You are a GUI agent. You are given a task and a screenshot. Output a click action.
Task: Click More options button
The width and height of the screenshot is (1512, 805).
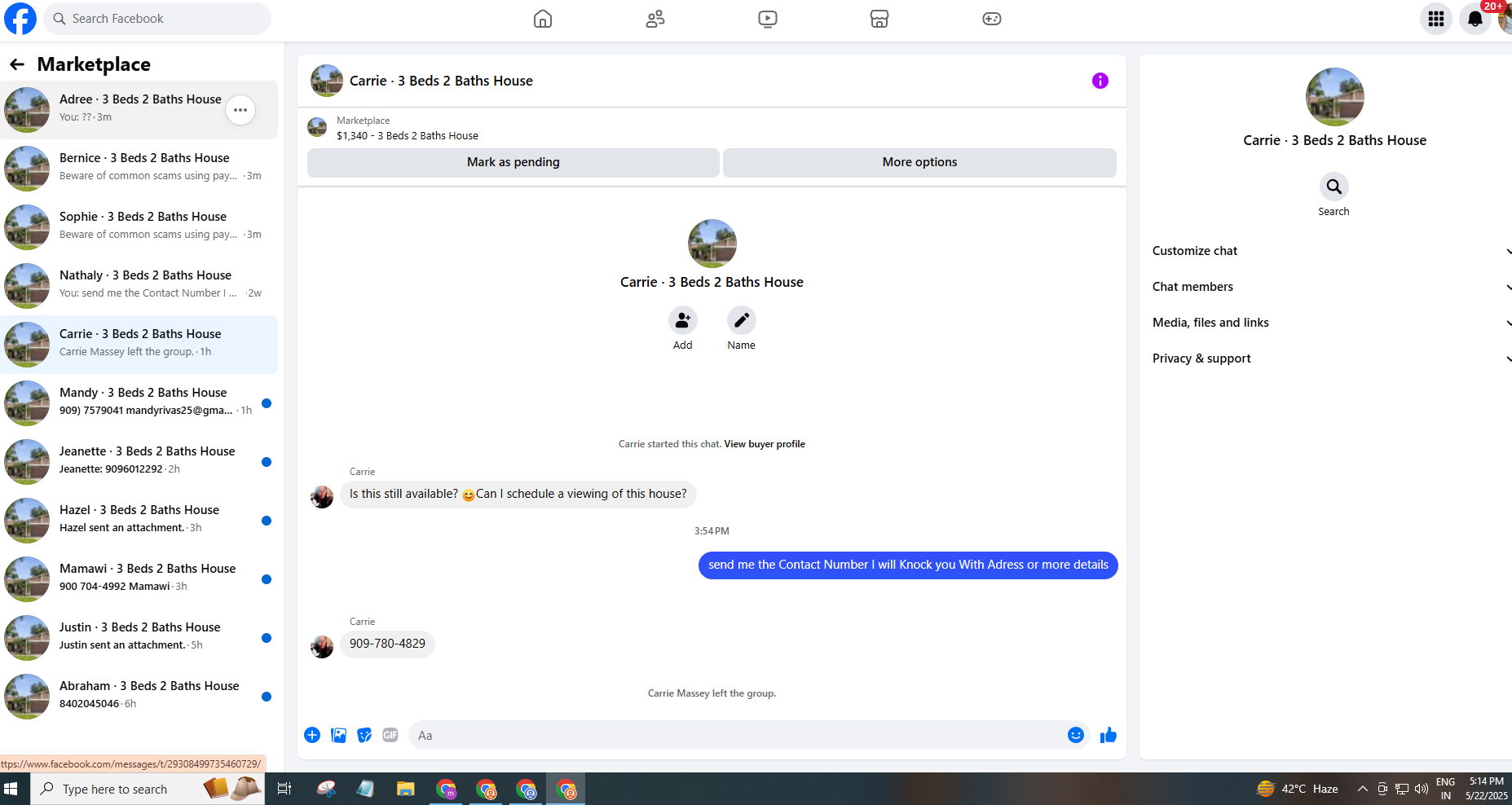pyautogui.click(x=919, y=162)
